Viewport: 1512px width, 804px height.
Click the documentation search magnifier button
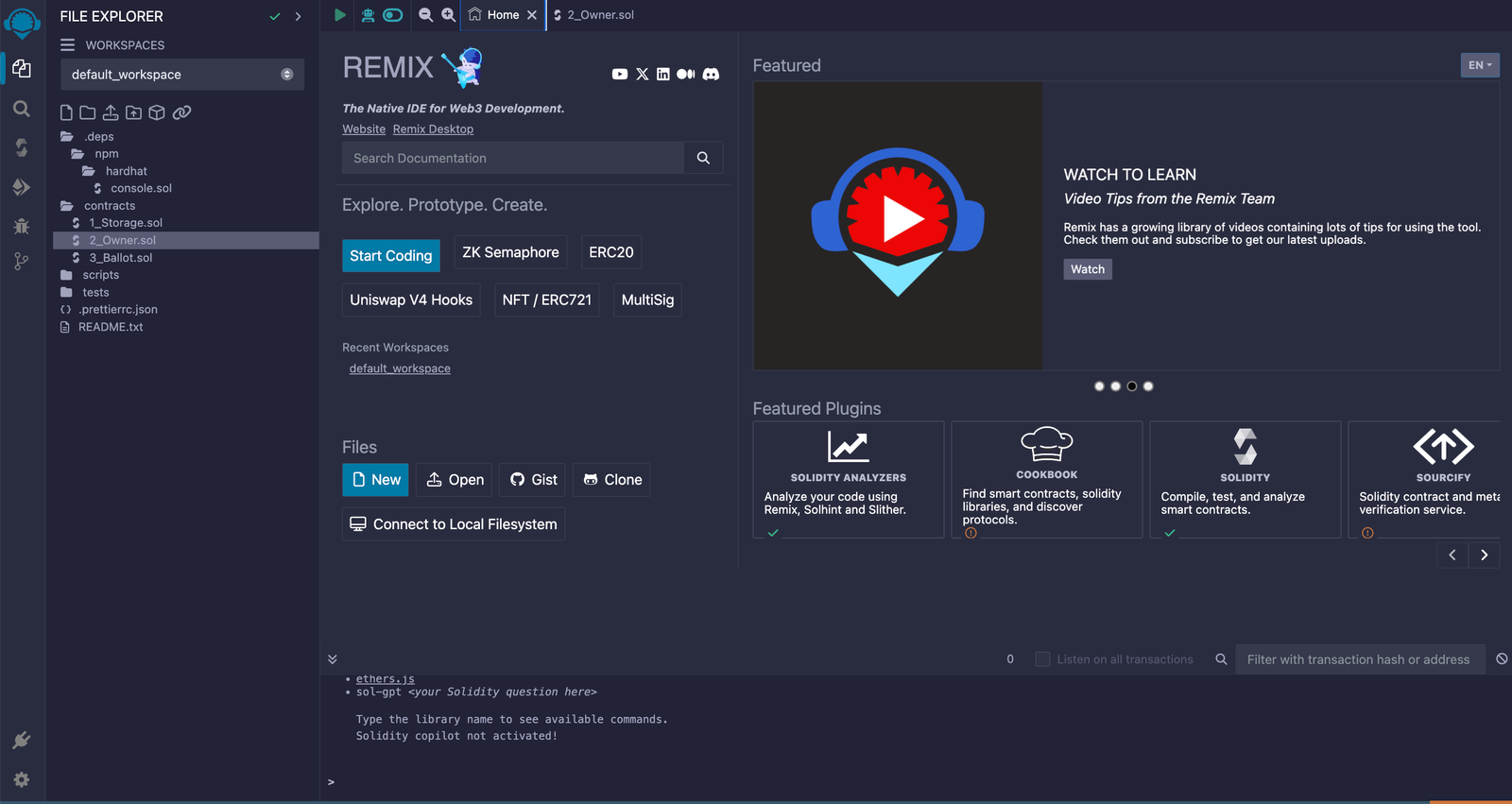(703, 158)
